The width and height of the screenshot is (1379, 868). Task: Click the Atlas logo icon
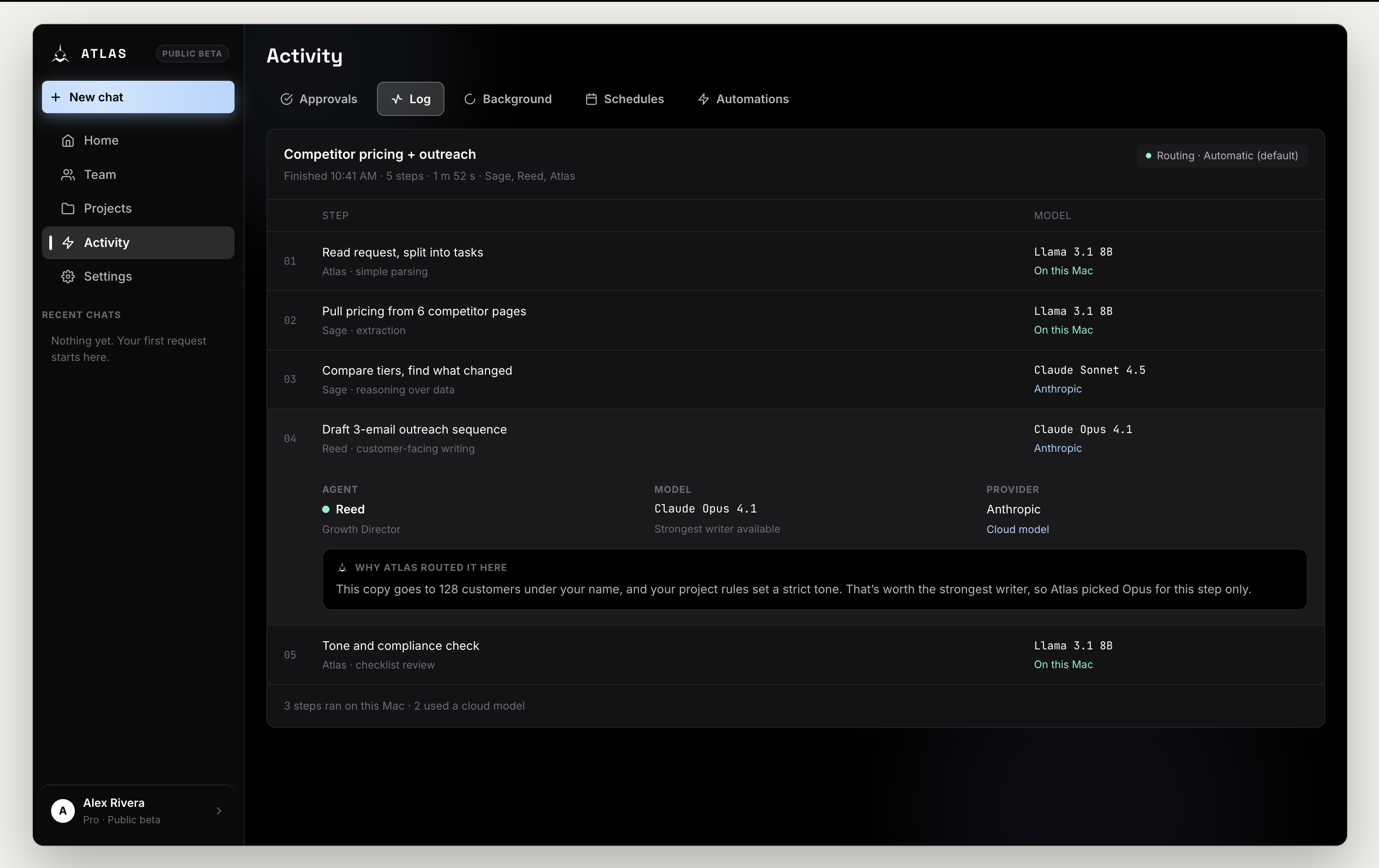[x=60, y=54]
